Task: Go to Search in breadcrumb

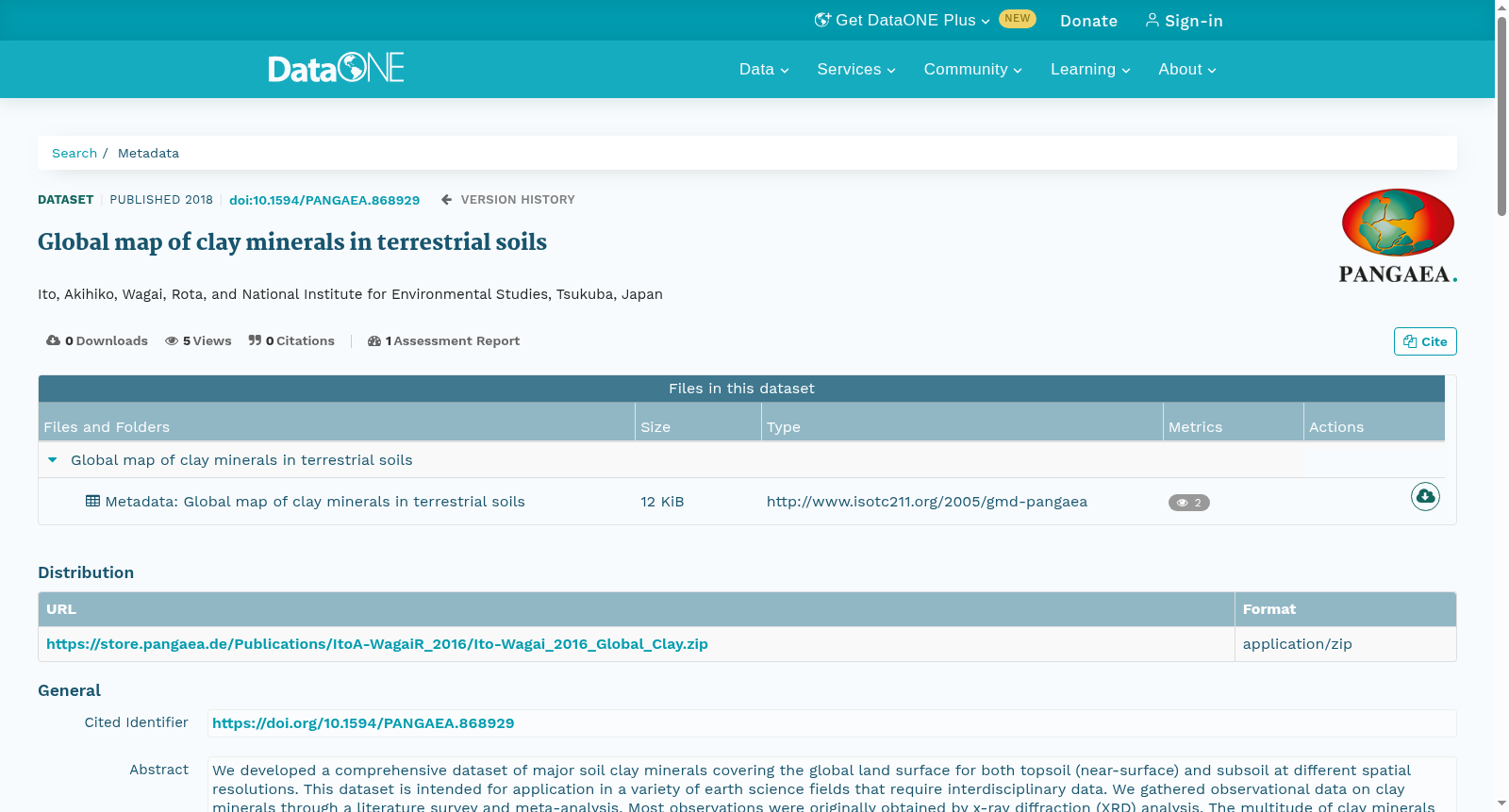Action: point(75,153)
